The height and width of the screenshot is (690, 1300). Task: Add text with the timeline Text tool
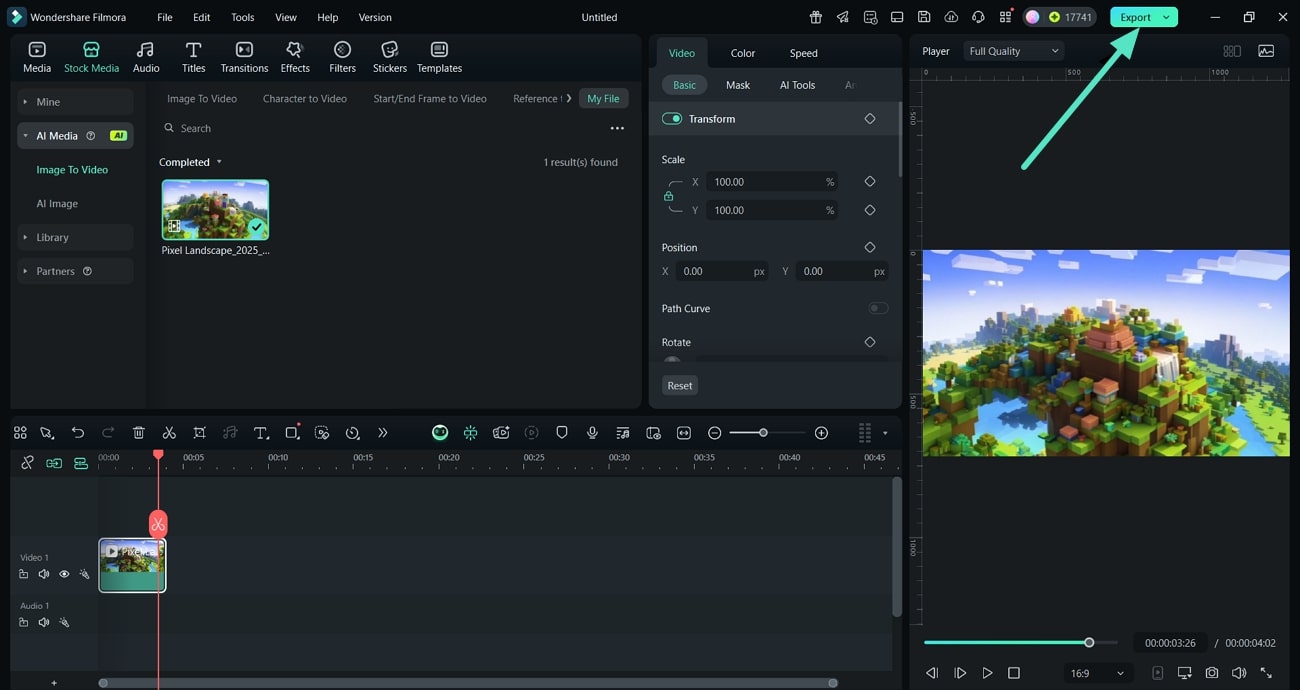point(261,433)
